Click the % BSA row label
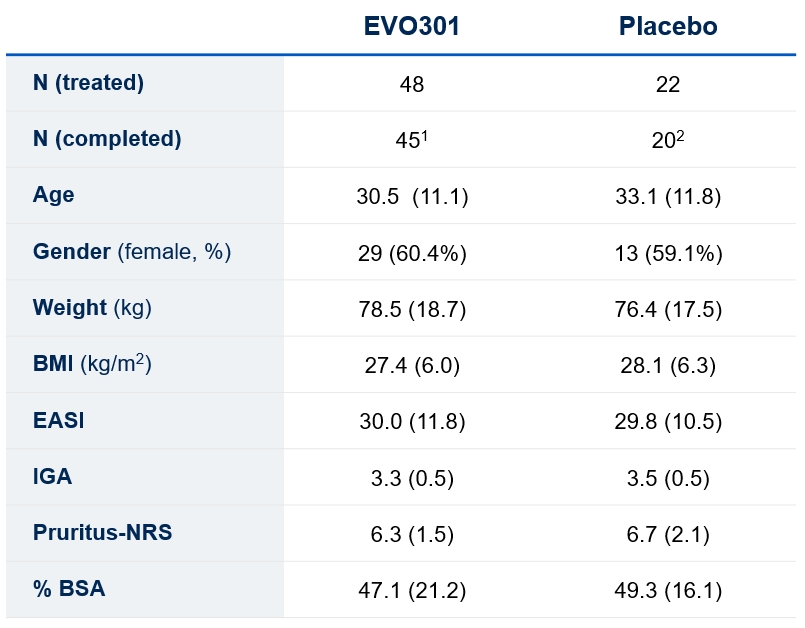The image size is (805, 628). 69,589
